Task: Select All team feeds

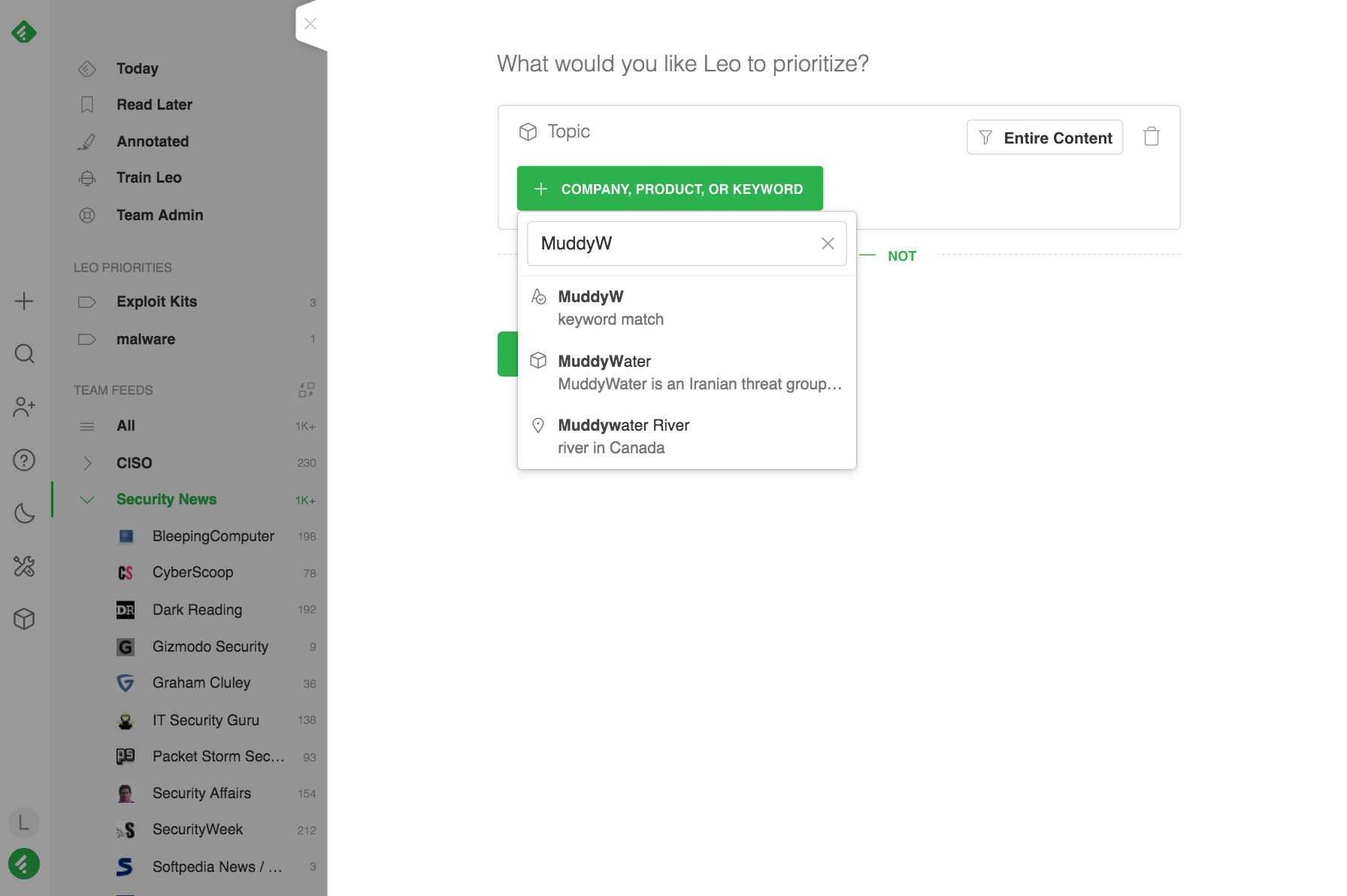Action: point(126,425)
